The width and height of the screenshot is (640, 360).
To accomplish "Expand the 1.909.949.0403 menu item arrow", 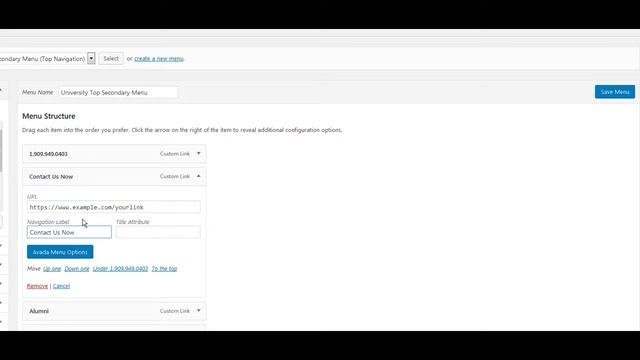I will click(x=199, y=153).
